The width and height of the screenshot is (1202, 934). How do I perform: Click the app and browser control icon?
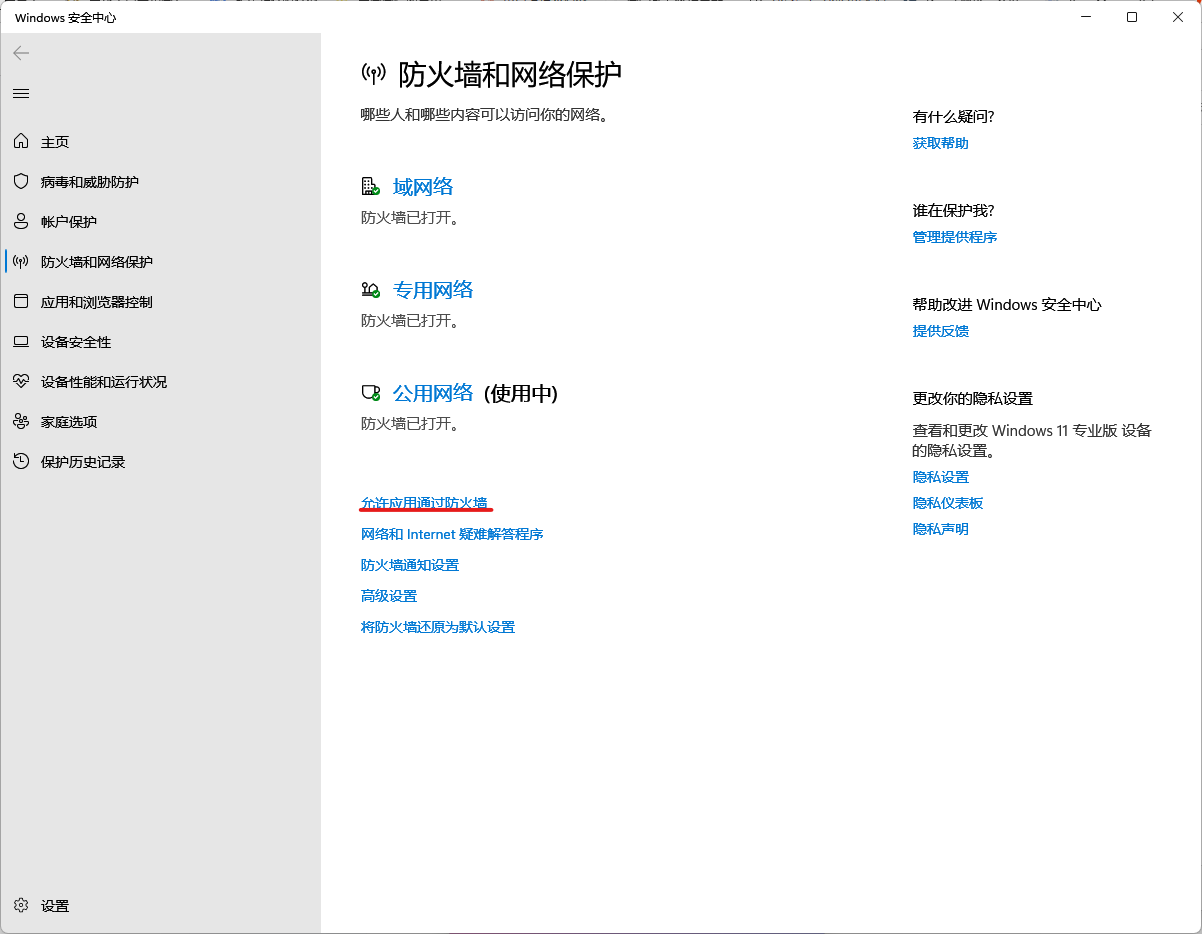point(21,302)
